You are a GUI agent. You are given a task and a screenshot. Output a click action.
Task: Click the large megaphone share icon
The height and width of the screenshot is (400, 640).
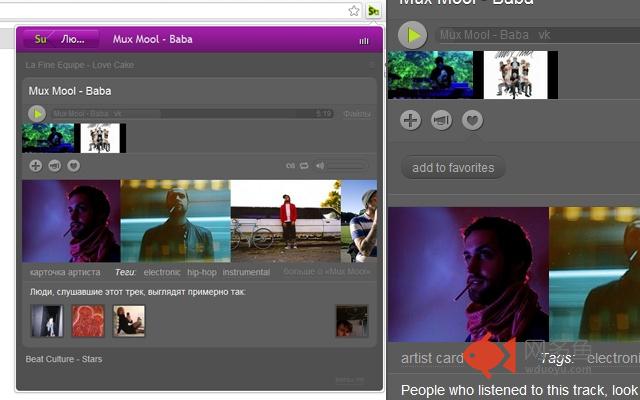coord(441,120)
